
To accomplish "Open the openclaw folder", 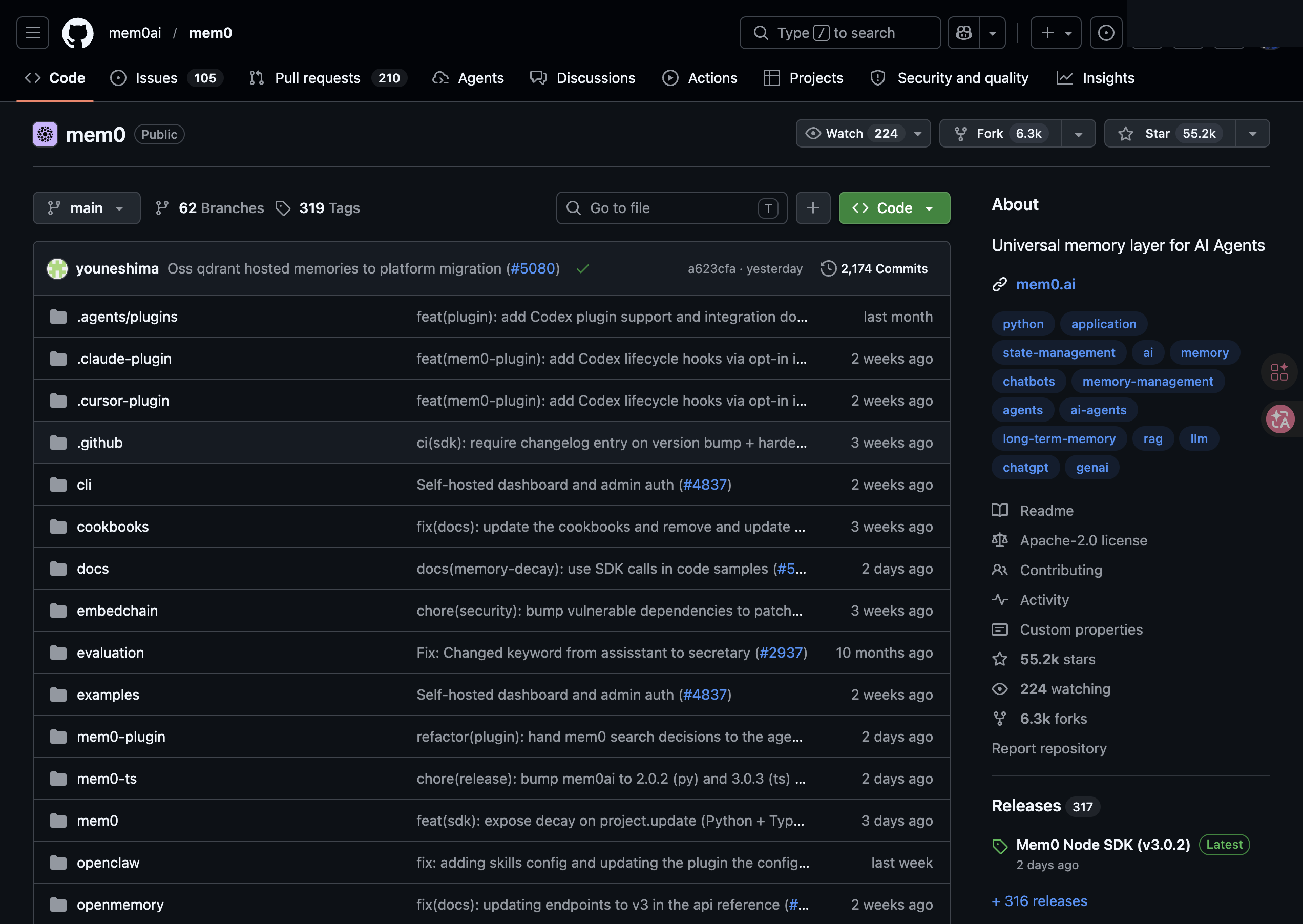I will pos(108,863).
